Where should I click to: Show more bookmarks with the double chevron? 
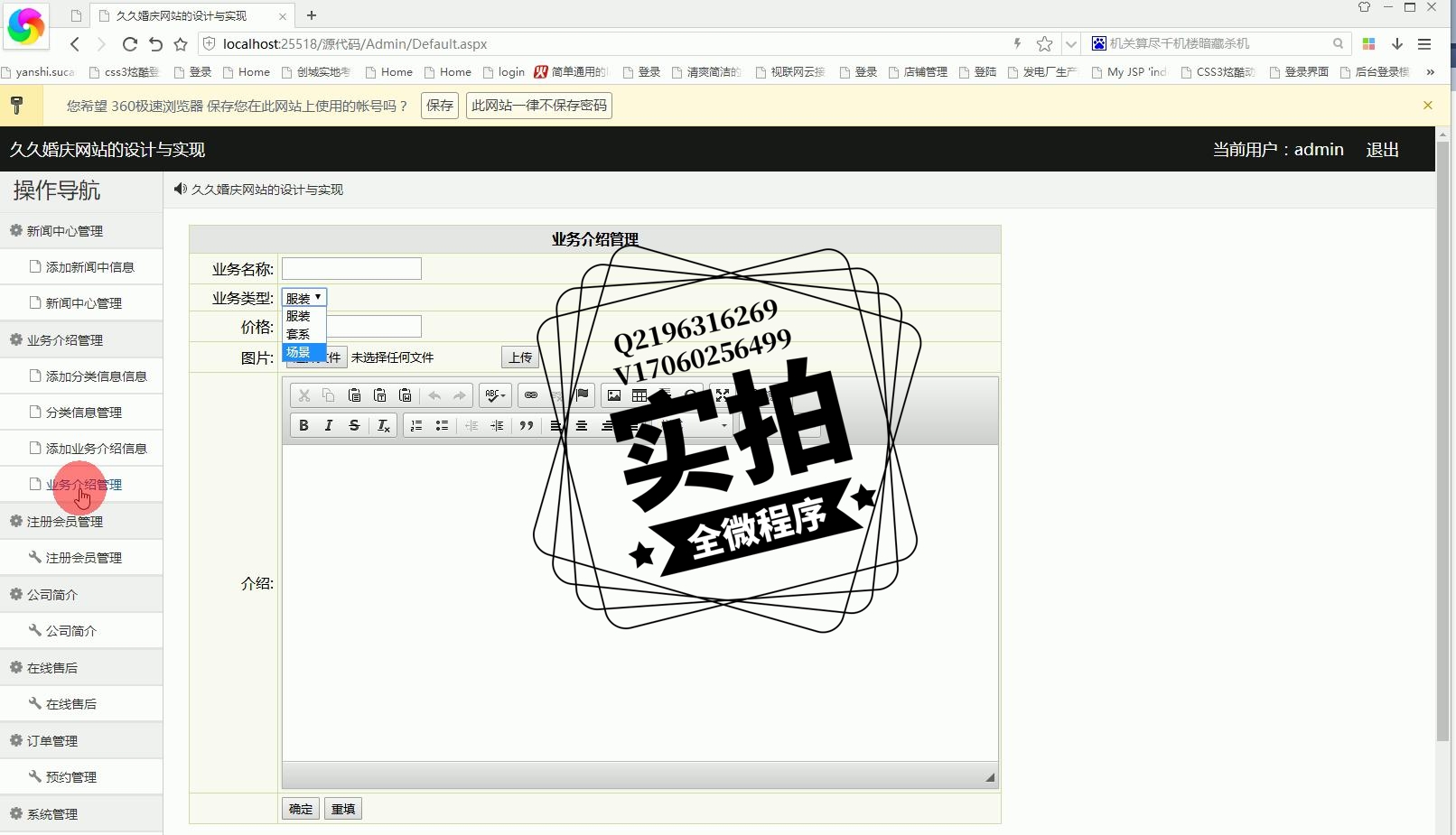pos(1430,71)
